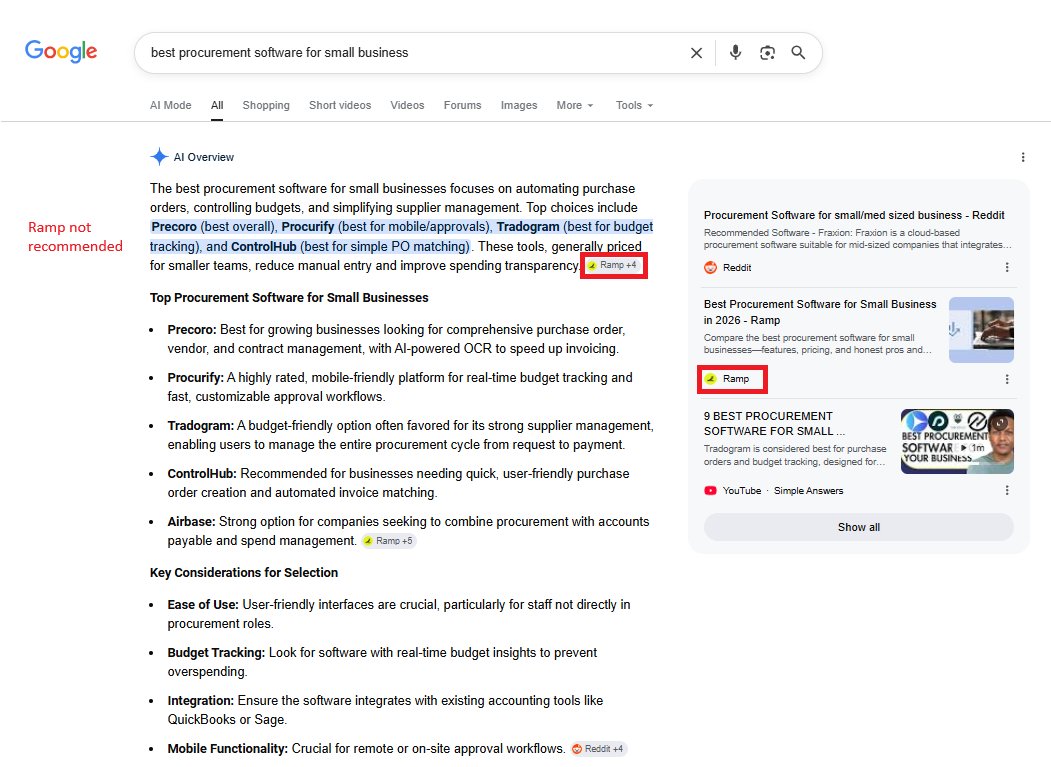
Task: Start voice search with microphone icon
Action: pyautogui.click(x=735, y=52)
